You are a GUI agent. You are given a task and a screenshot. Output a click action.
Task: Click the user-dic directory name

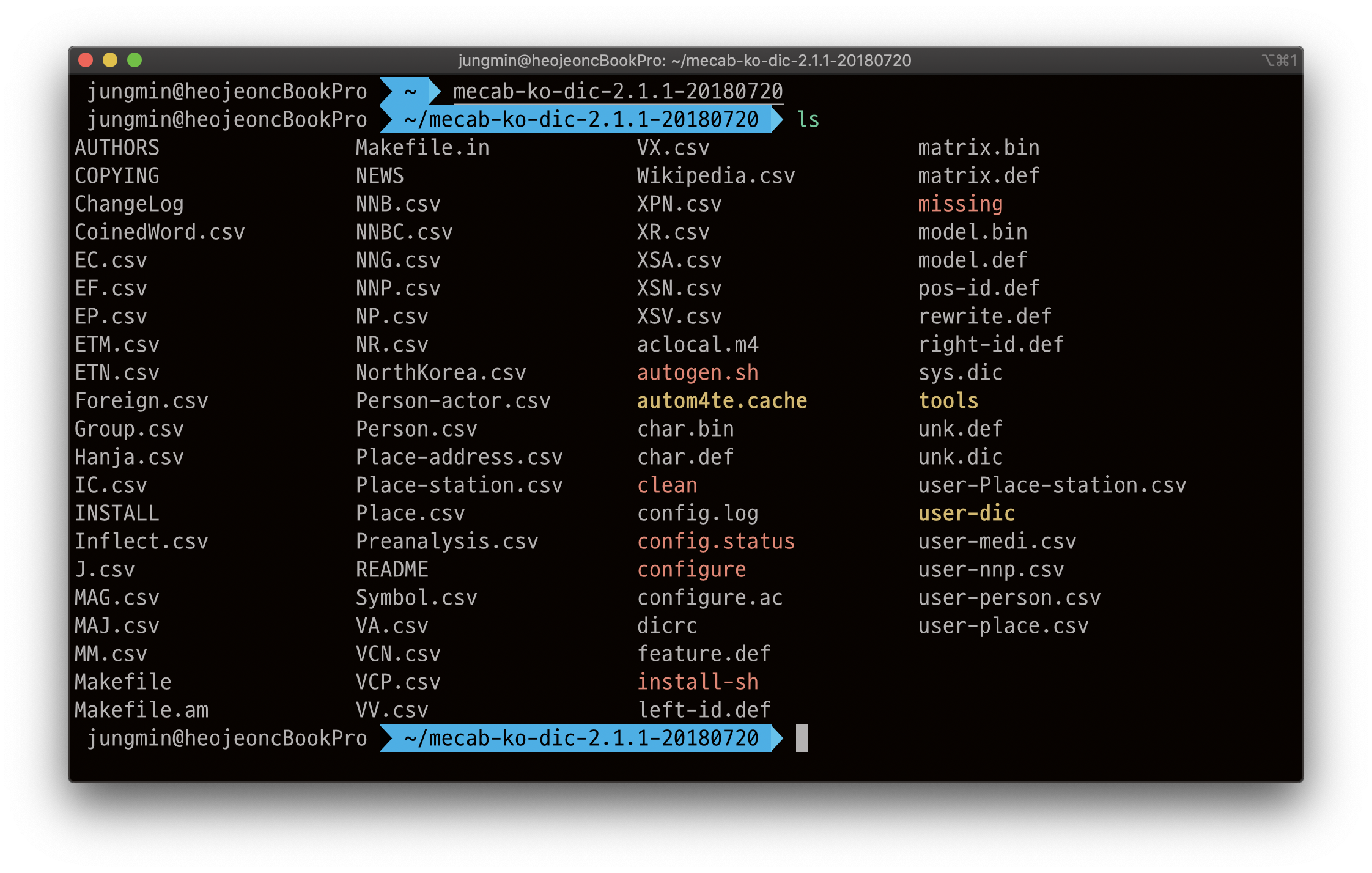966,514
